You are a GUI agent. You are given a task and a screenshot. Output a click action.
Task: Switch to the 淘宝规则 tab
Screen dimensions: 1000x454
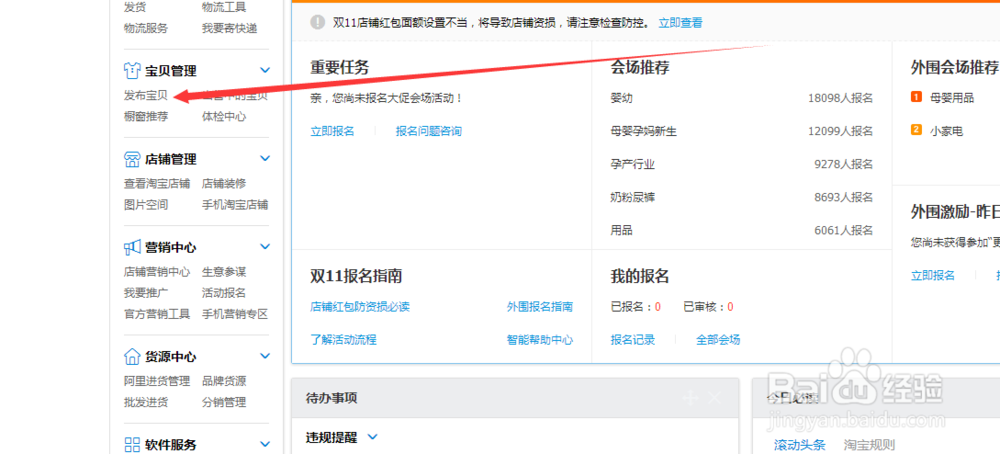click(x=869, y=445)
